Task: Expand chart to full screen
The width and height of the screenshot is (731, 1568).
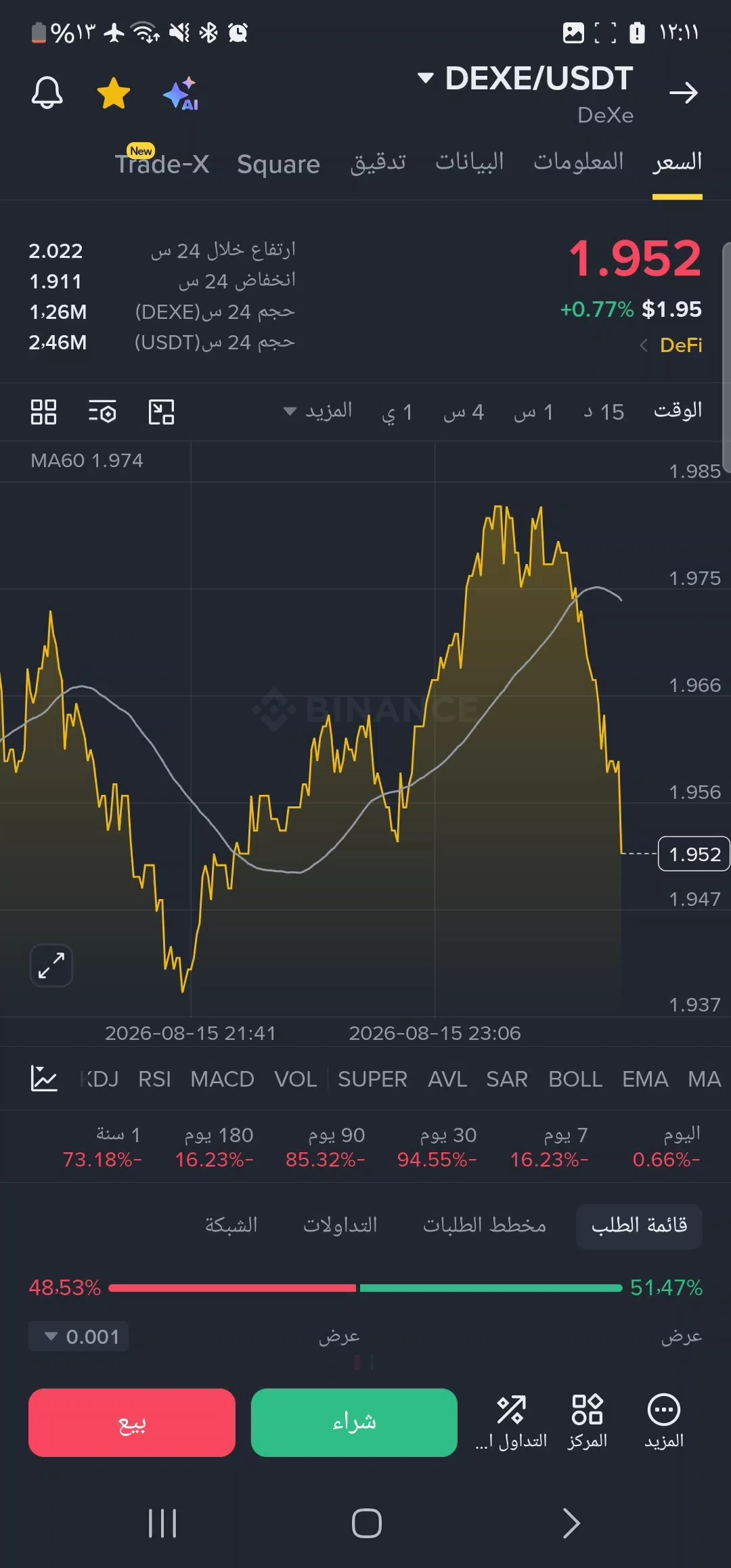Action: [x=51, y=965]
